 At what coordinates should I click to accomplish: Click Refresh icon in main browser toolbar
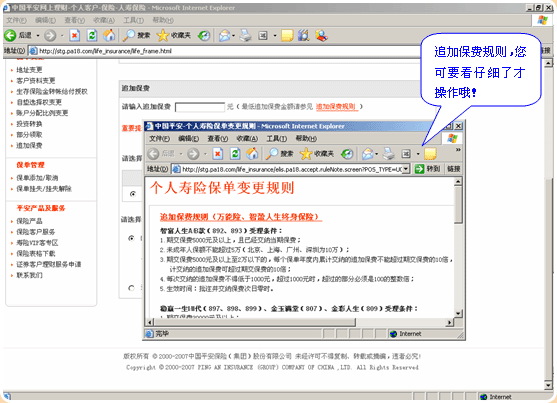click(x=92, y=35)
